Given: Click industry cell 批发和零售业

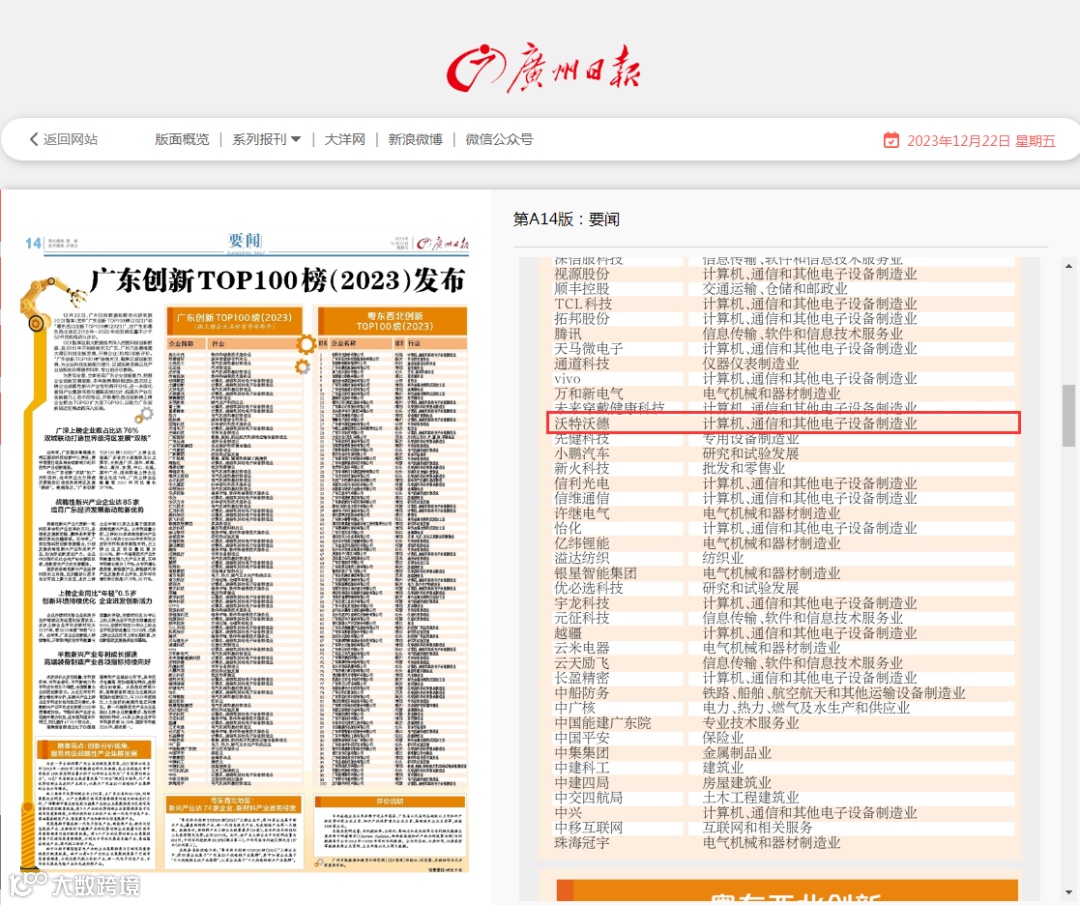Looking at the screenshot, I should click(743, 468).
